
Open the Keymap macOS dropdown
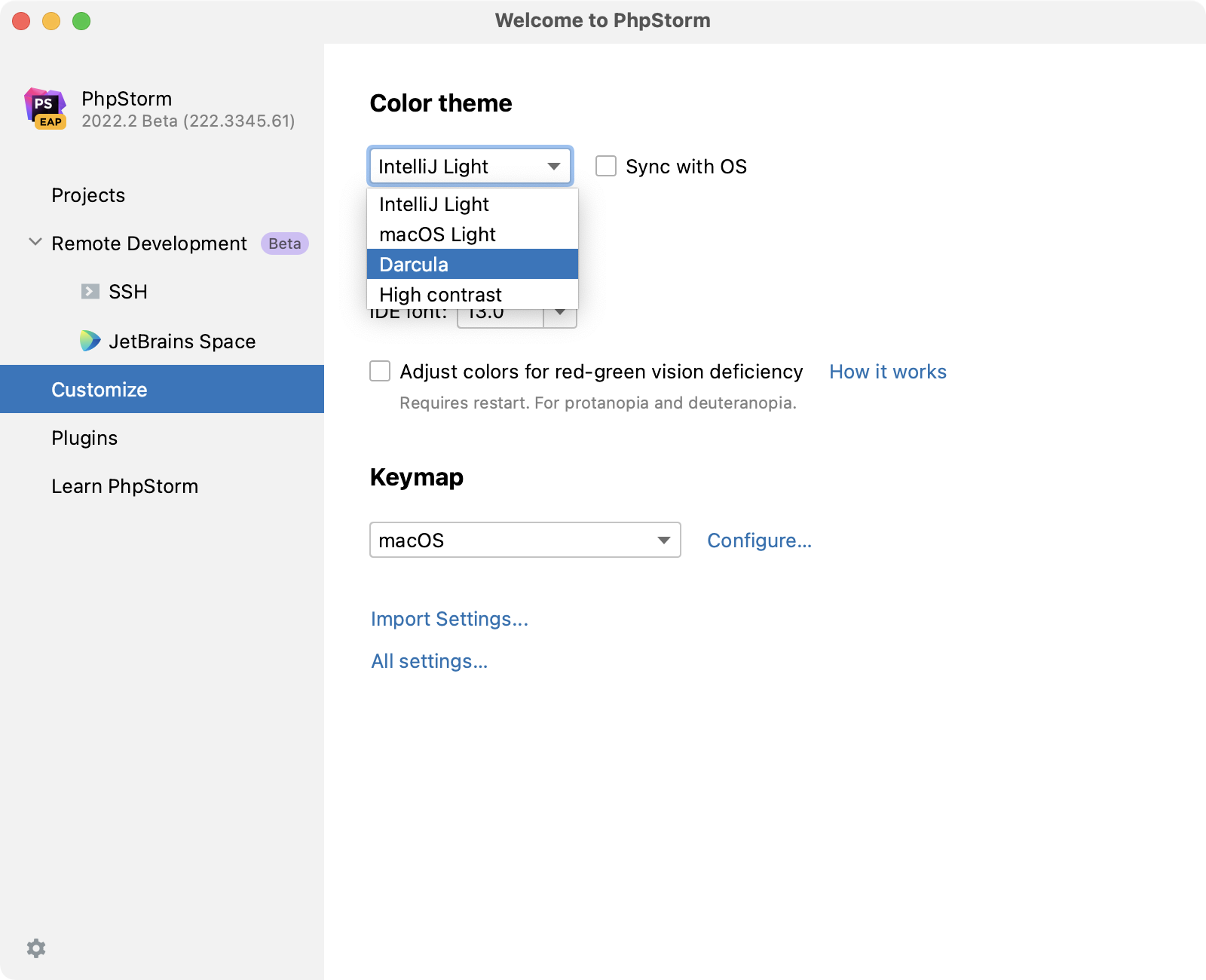tap(525, 540)
